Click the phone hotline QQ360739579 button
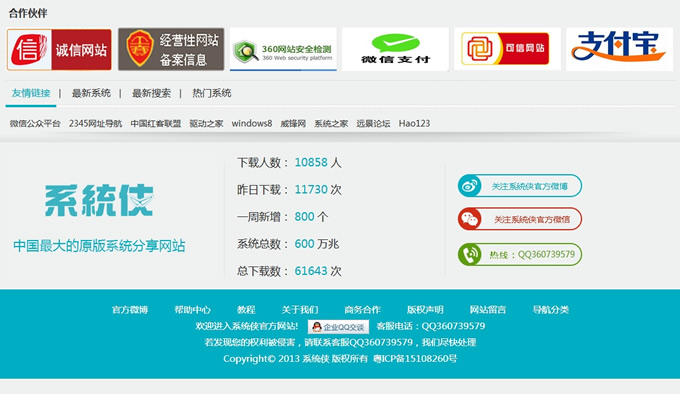 [x=520, y=254]
